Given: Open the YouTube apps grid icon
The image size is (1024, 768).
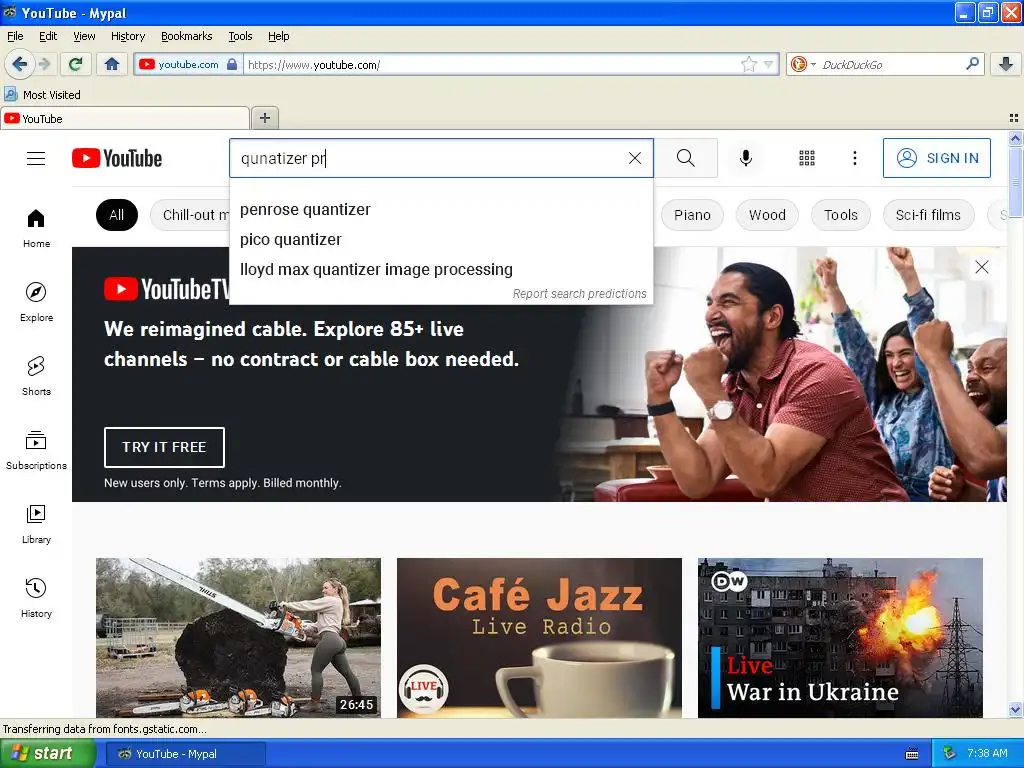Looking at the screenshot, I should (807, 158).
